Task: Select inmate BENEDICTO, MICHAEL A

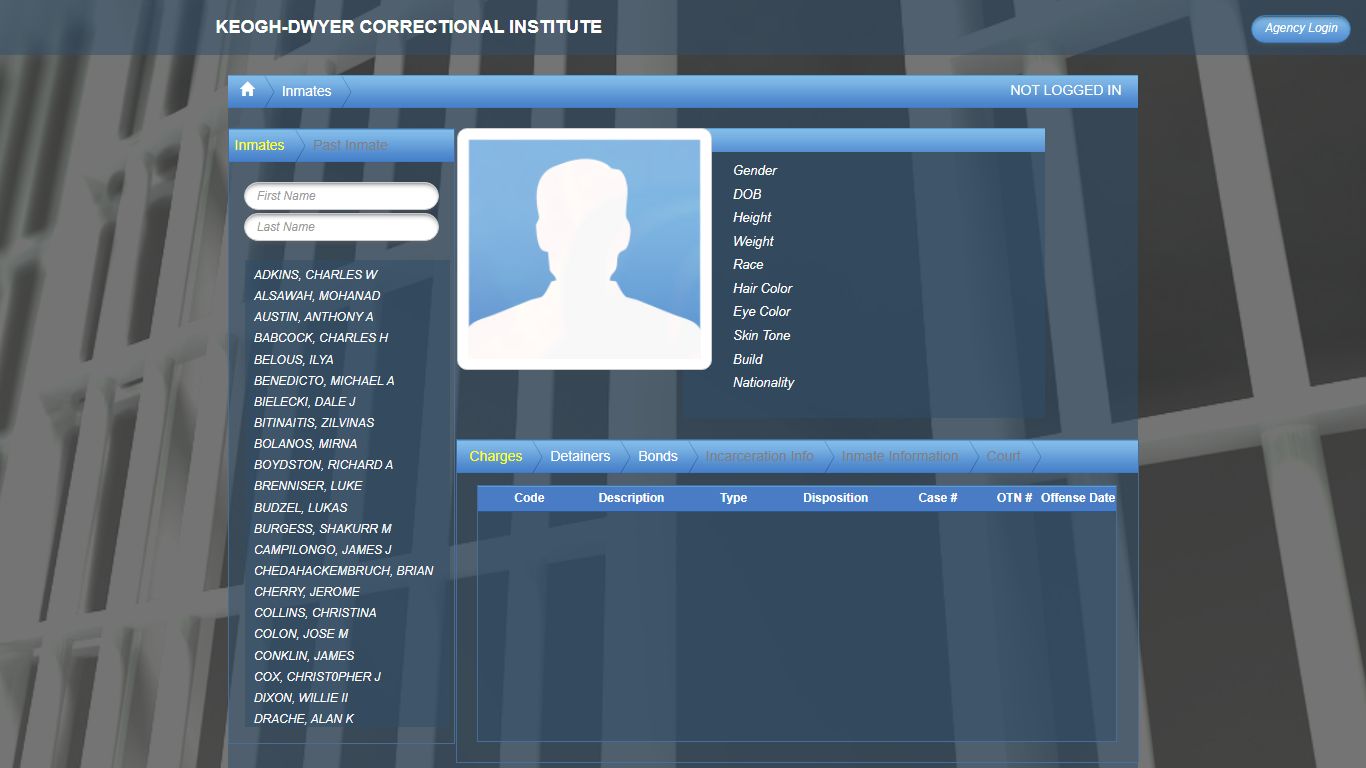Action: coord(323,381)
